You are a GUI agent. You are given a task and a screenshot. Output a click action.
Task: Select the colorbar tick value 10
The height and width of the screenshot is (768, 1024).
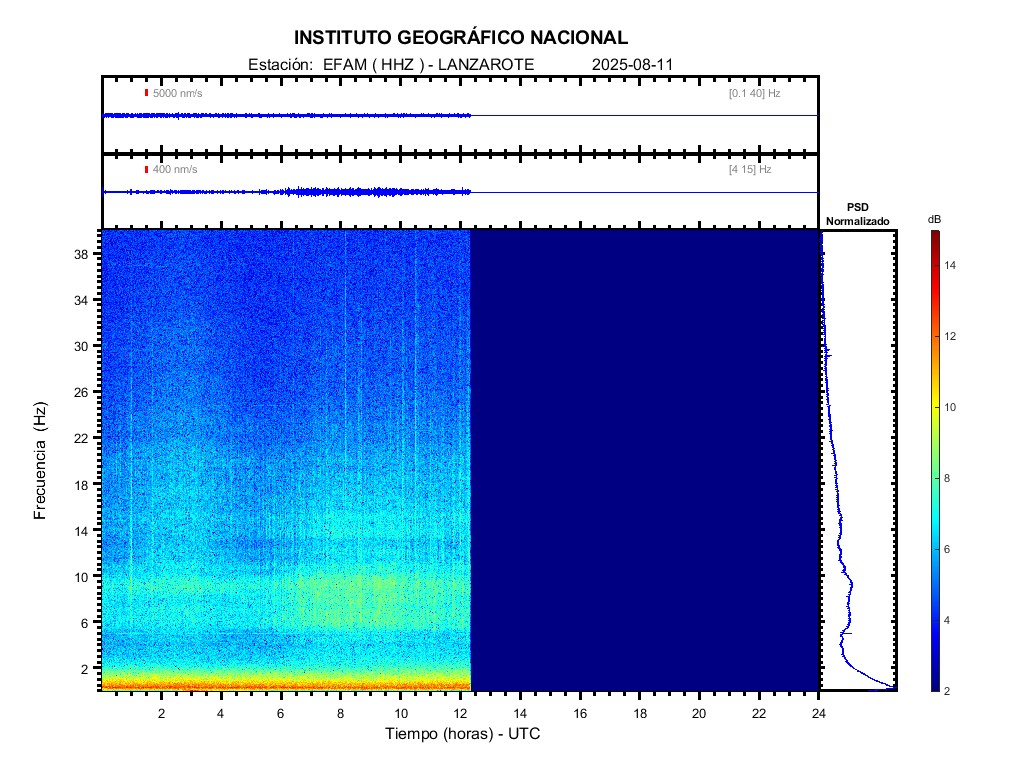950,408
